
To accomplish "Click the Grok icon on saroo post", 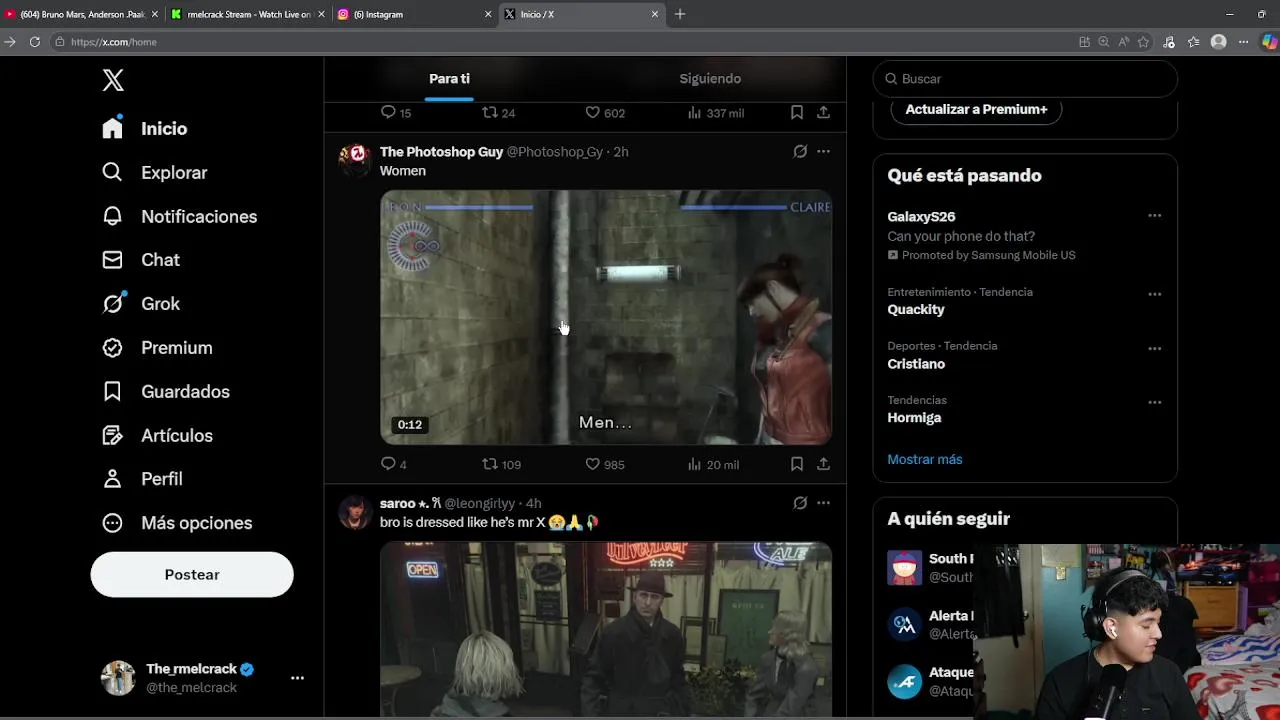I will (x=800, y=503).
